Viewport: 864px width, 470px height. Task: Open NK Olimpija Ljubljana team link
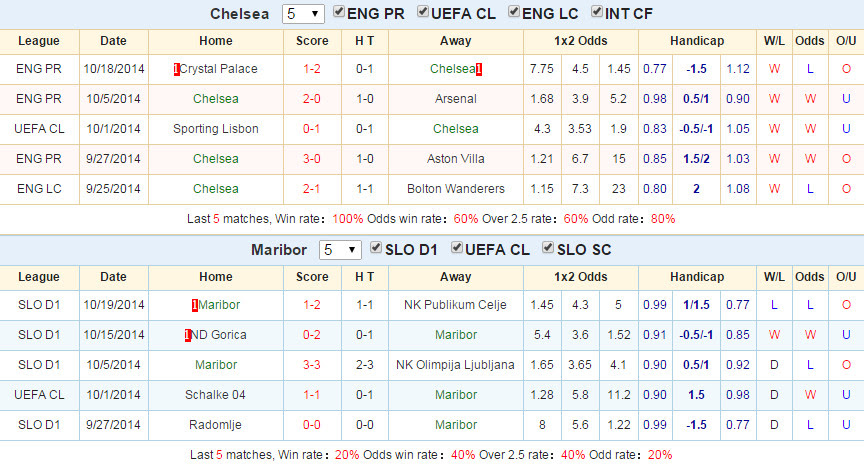click(x=455, y=365)
